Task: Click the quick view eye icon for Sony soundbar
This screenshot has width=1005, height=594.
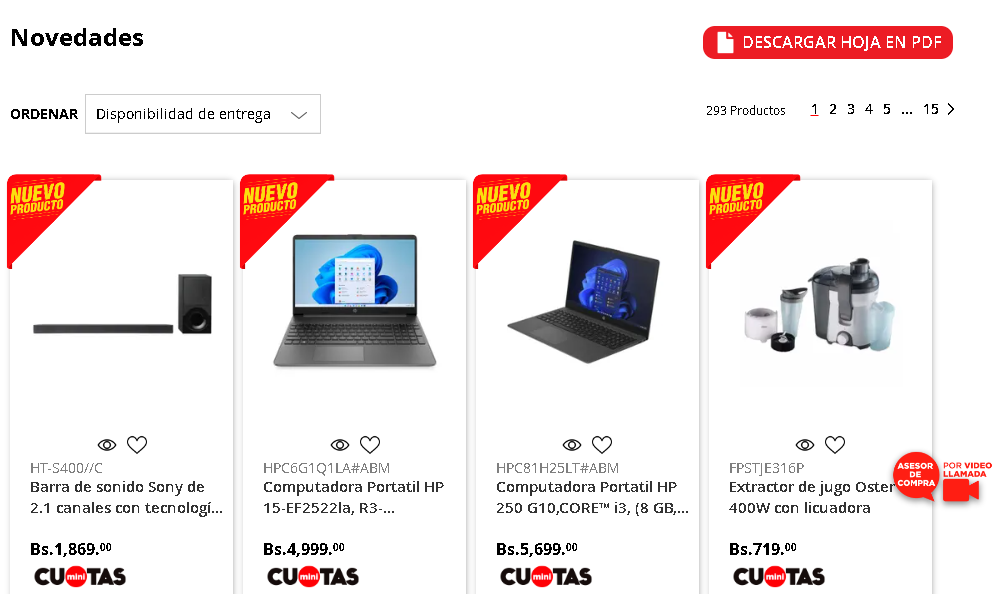Action: coord(106,445)
